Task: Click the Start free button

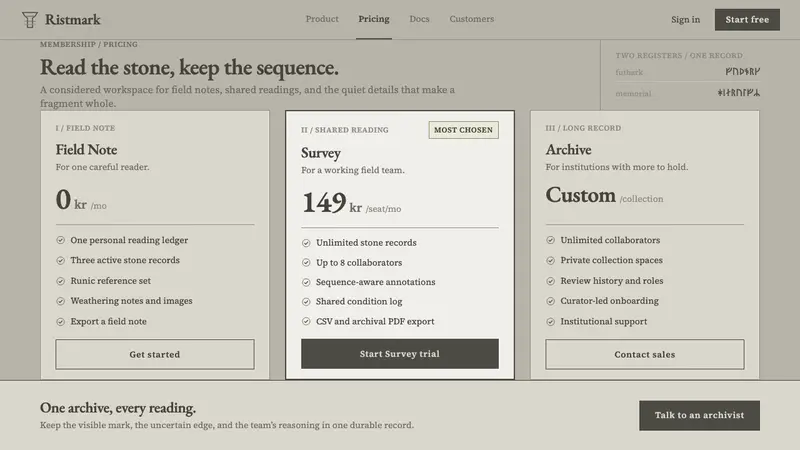Action: click(747, 19)
